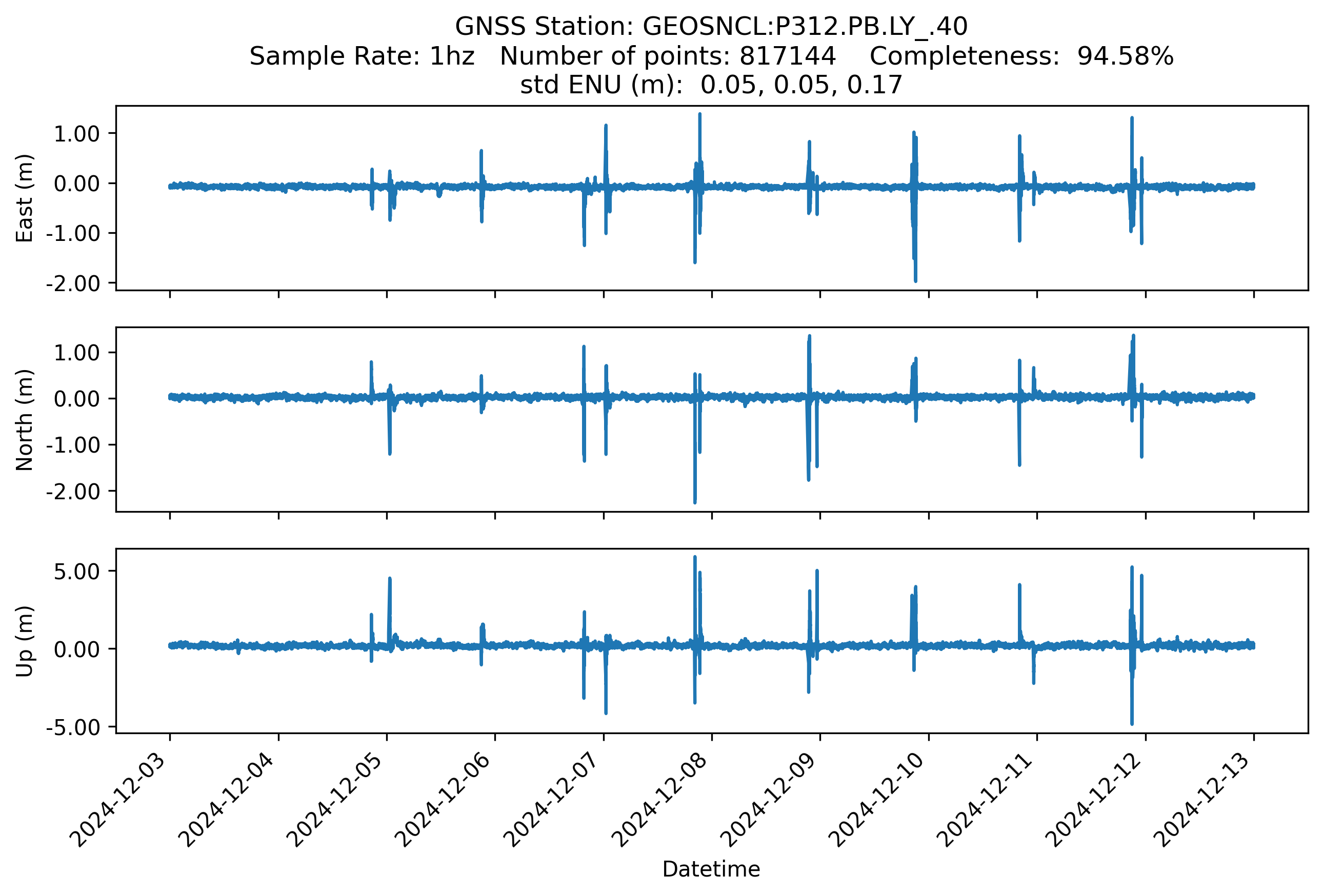Click the -5.00 tick on Up axis

(72, 727)
